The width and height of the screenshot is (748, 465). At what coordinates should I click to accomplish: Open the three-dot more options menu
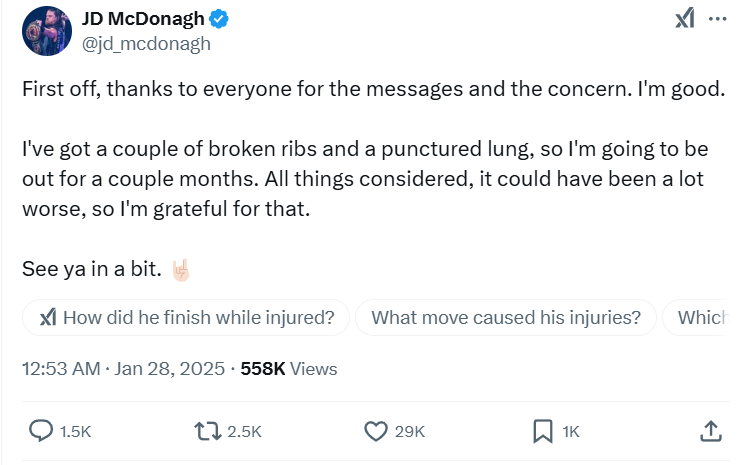[717, 19]
